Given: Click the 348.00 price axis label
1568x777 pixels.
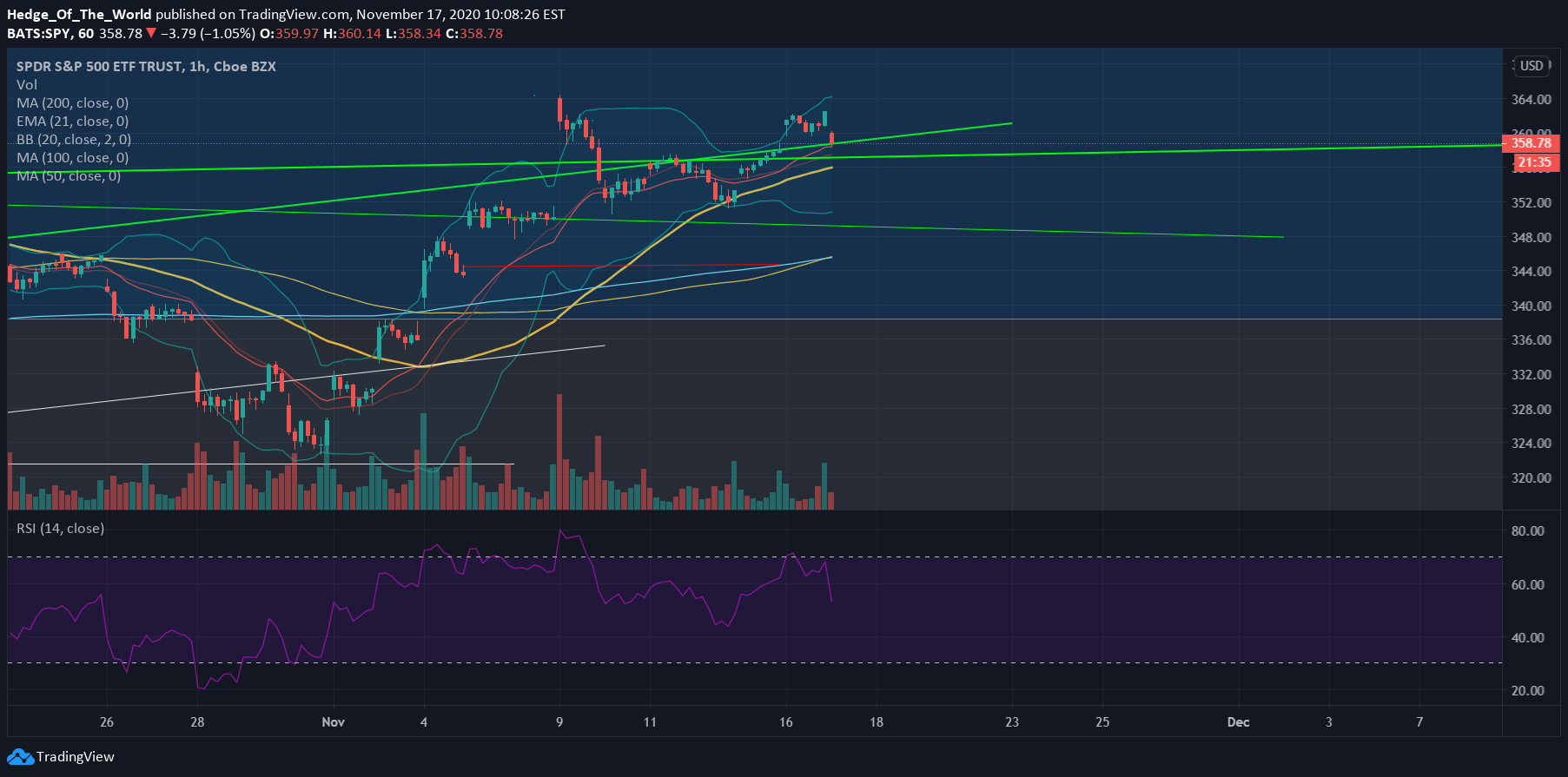Looking at the screenshot, I should coord(1532,238).
